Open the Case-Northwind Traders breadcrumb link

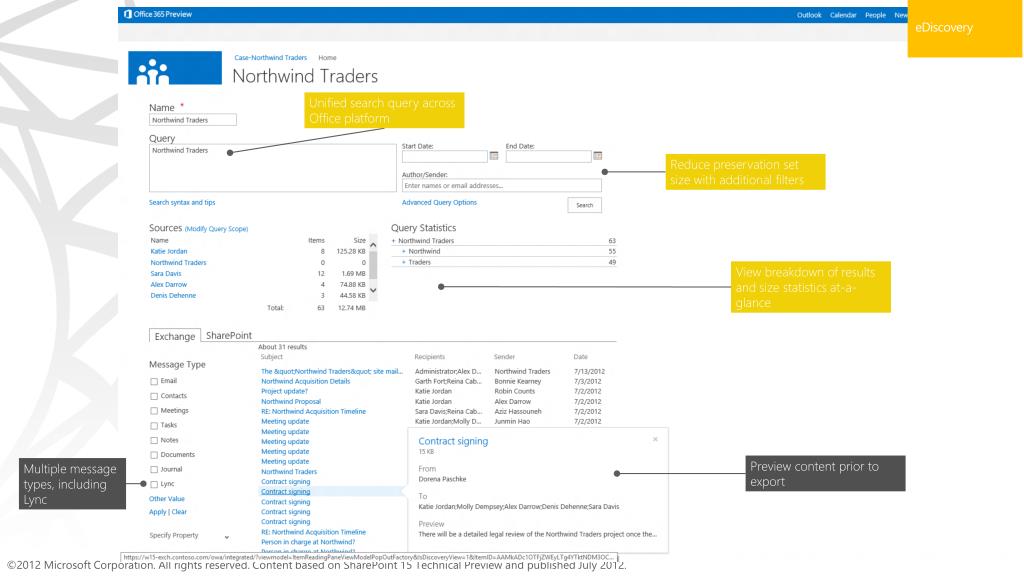pyautogui.click(x=270, y=57)
